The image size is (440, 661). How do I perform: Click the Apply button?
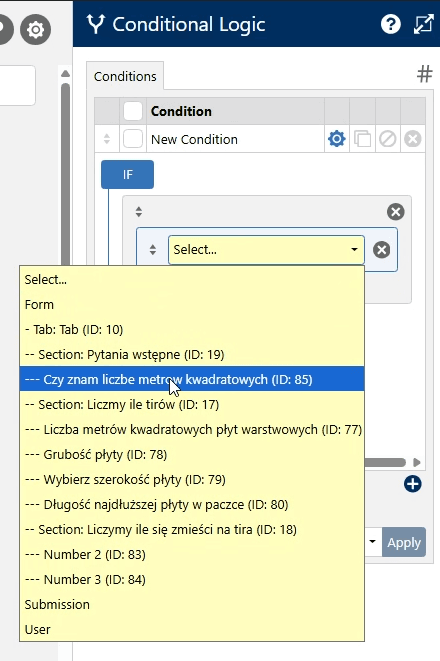tap(404, 542)
